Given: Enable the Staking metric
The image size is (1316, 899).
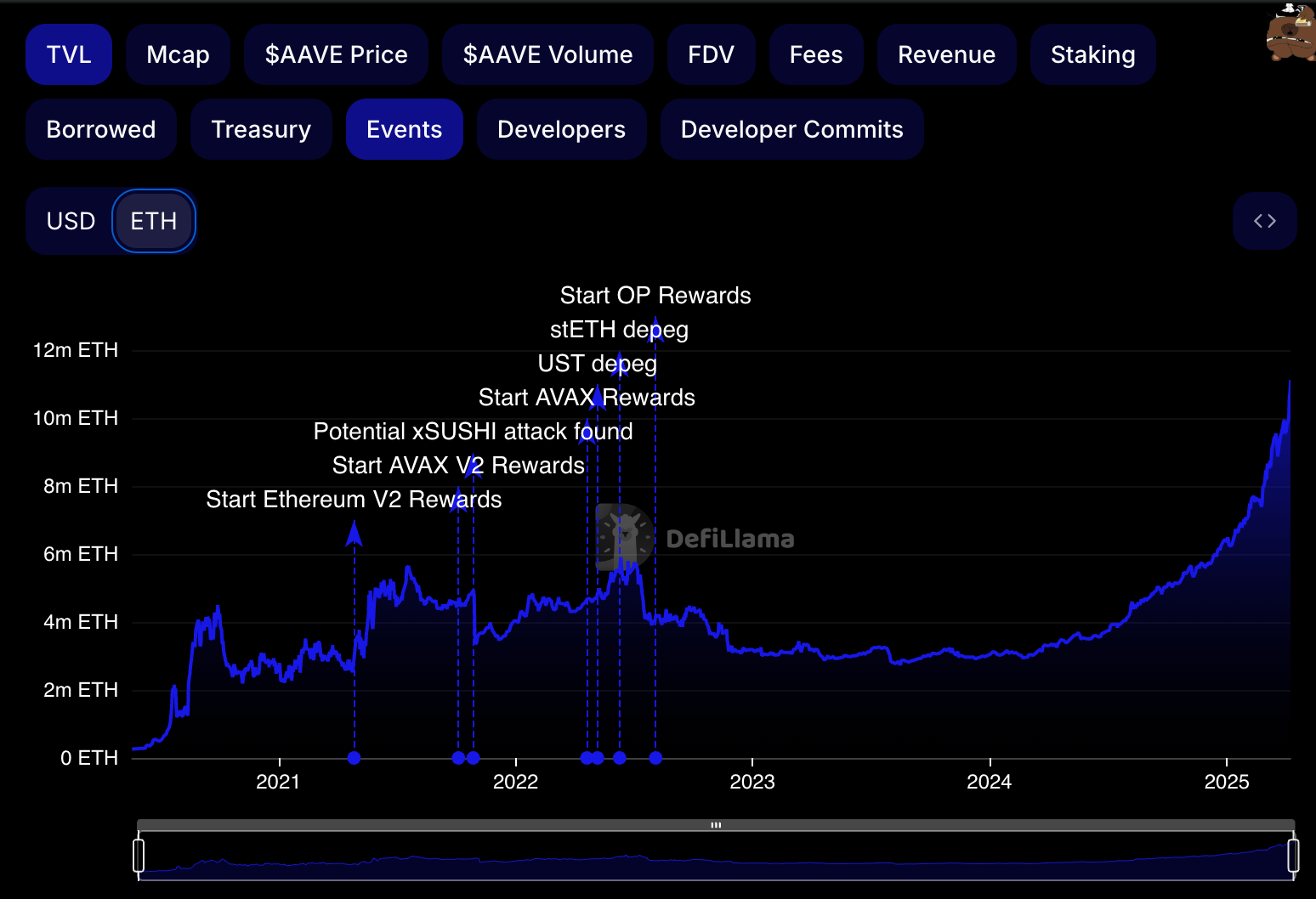Looking at the screenshot, I should click(1092, 54).
